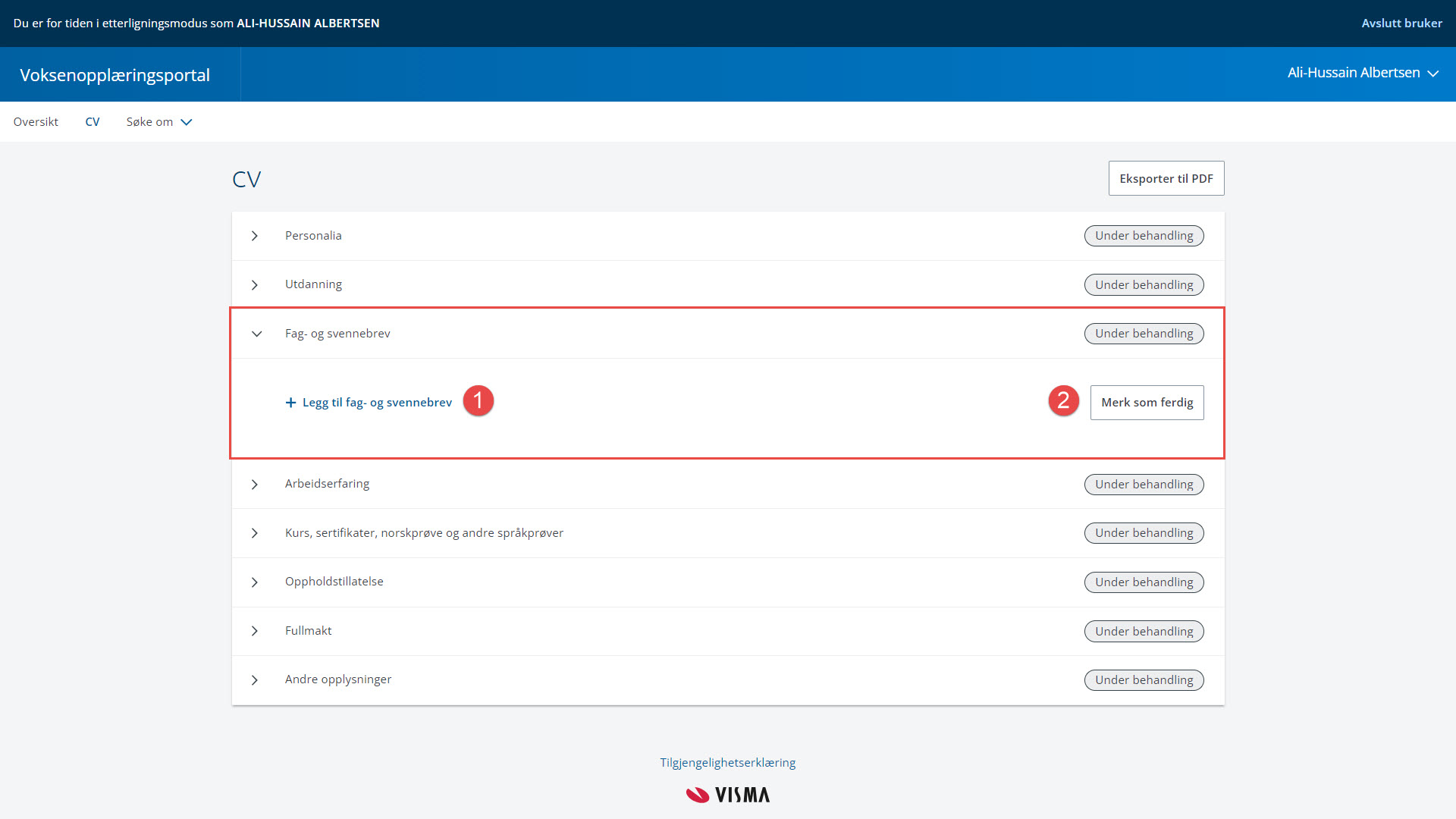Click Avslutt bruker link

(1401, 23)
